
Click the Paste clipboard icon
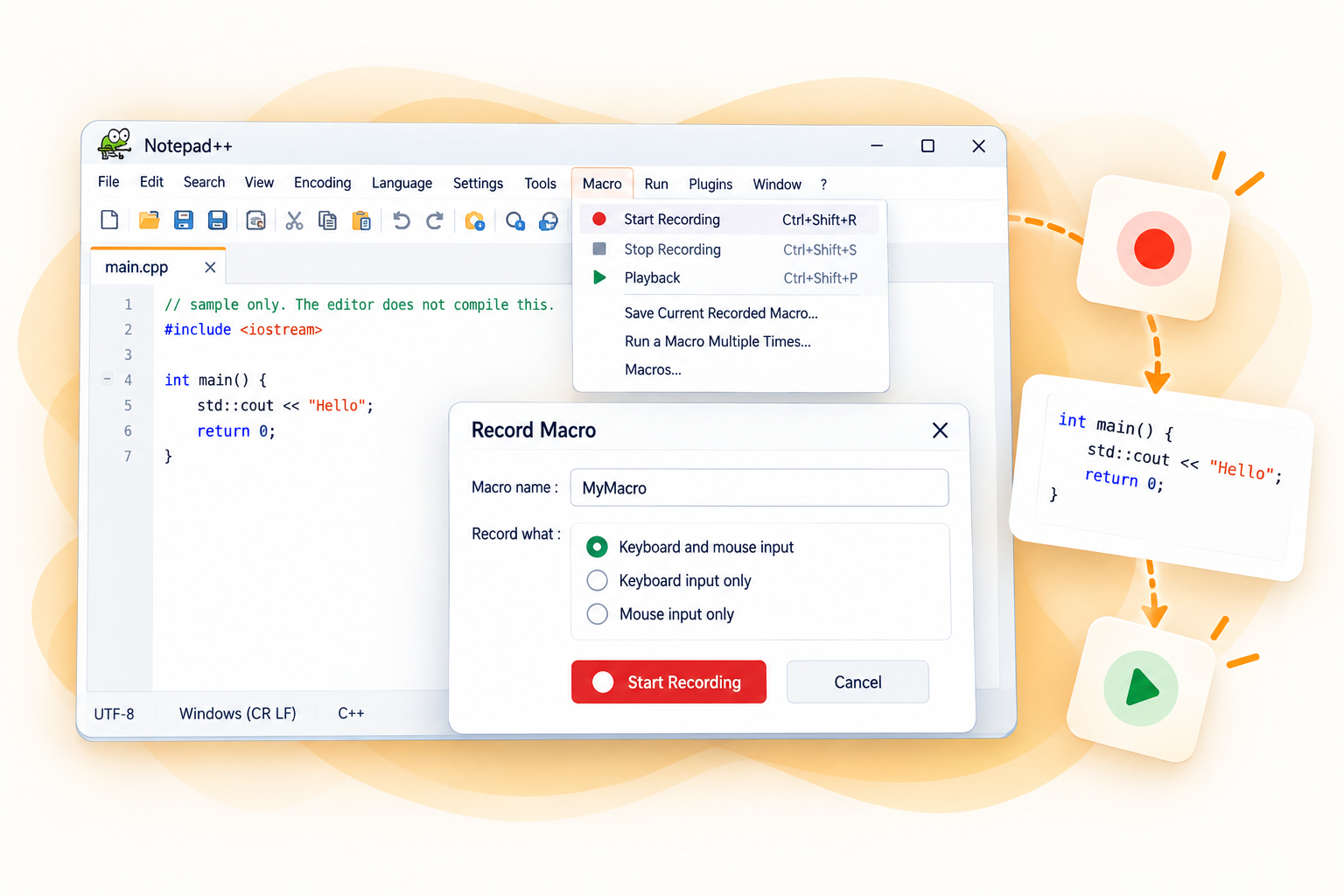coord(361,220)
